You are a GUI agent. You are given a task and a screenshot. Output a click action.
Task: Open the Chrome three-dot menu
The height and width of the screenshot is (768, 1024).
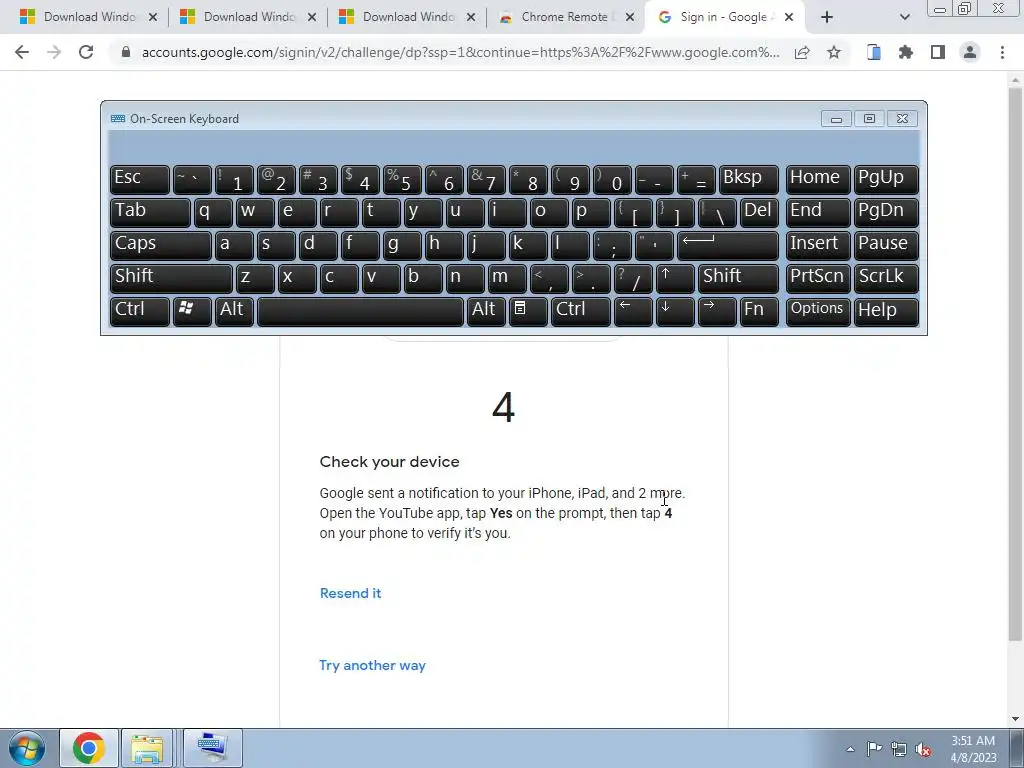1002,52
